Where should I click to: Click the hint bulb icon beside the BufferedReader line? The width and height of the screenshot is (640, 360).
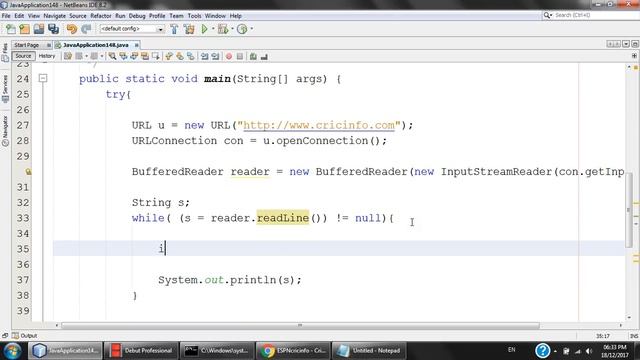tap(28, 172)
